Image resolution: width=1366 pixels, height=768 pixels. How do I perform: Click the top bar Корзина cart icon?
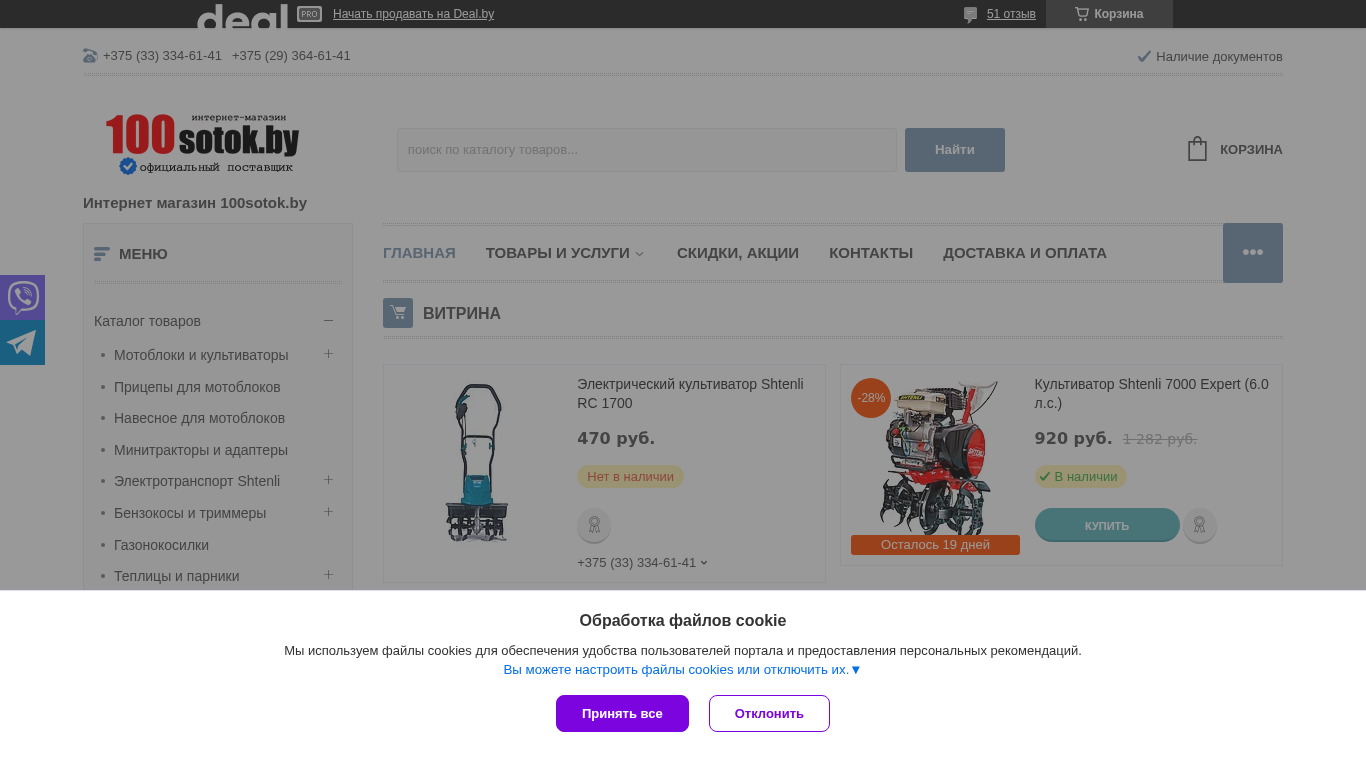(x=1081, y=14)
